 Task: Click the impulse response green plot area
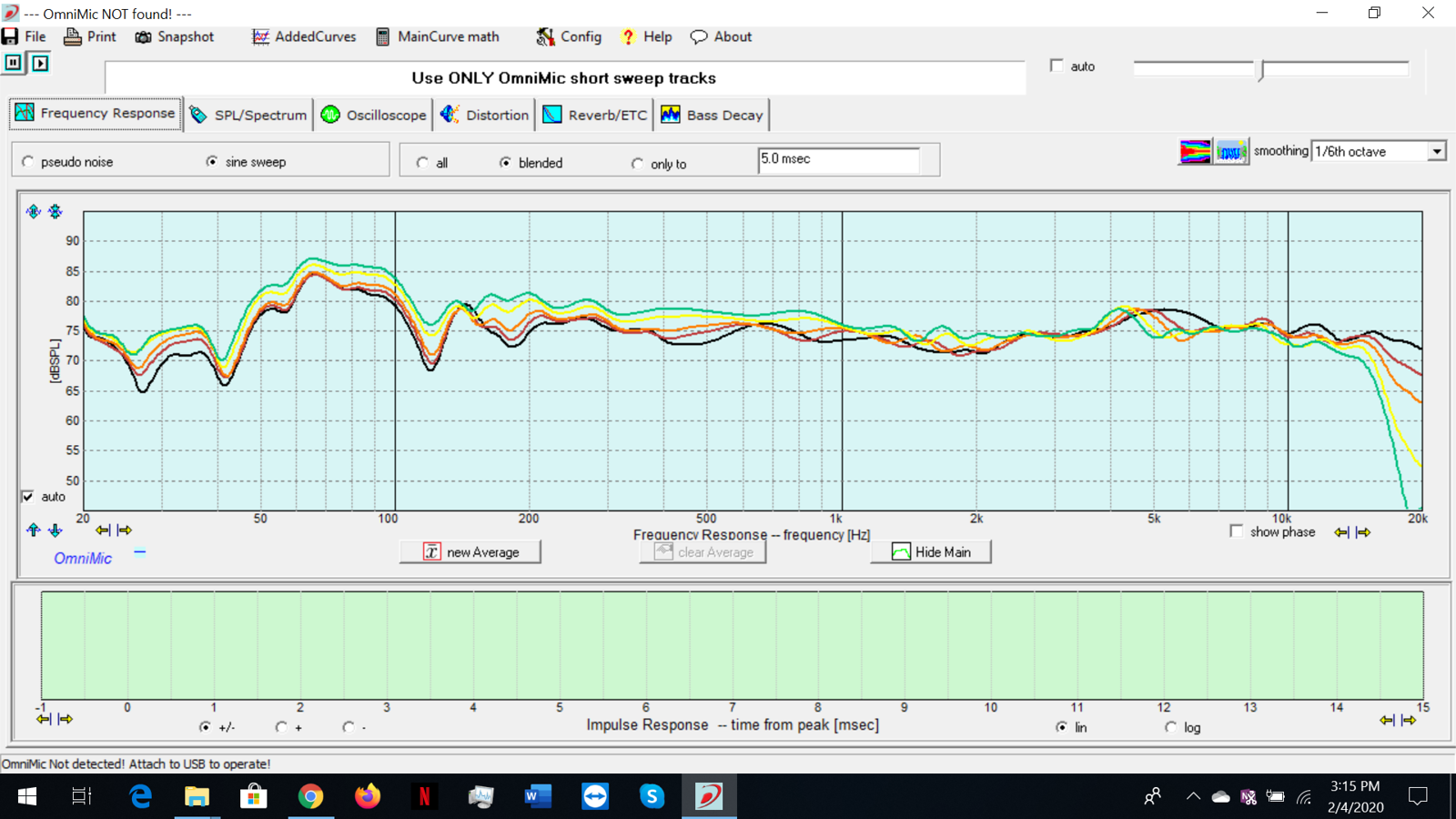pyautogui.click(x=732, y=645)
